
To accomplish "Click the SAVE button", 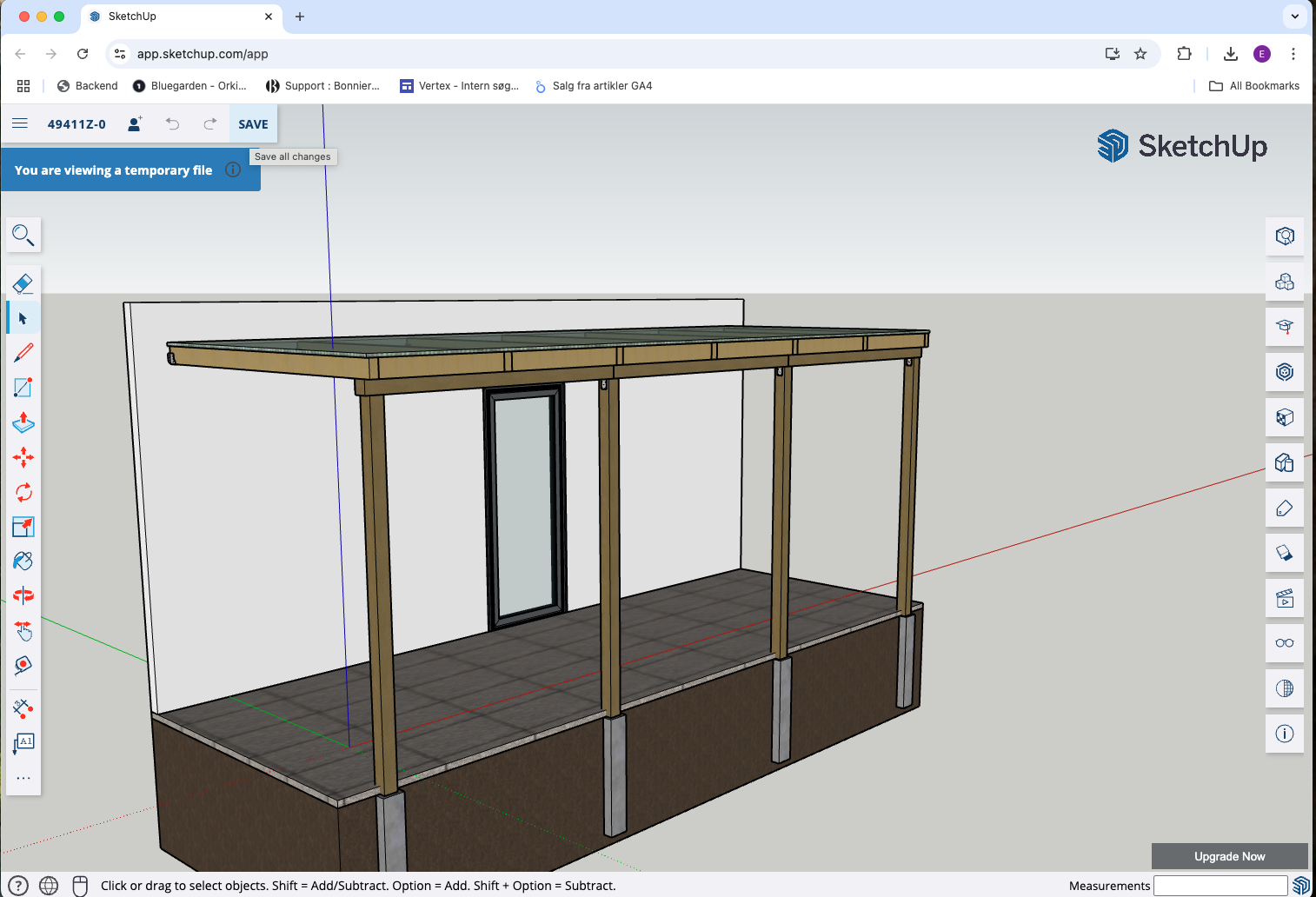I will point(253,124).
